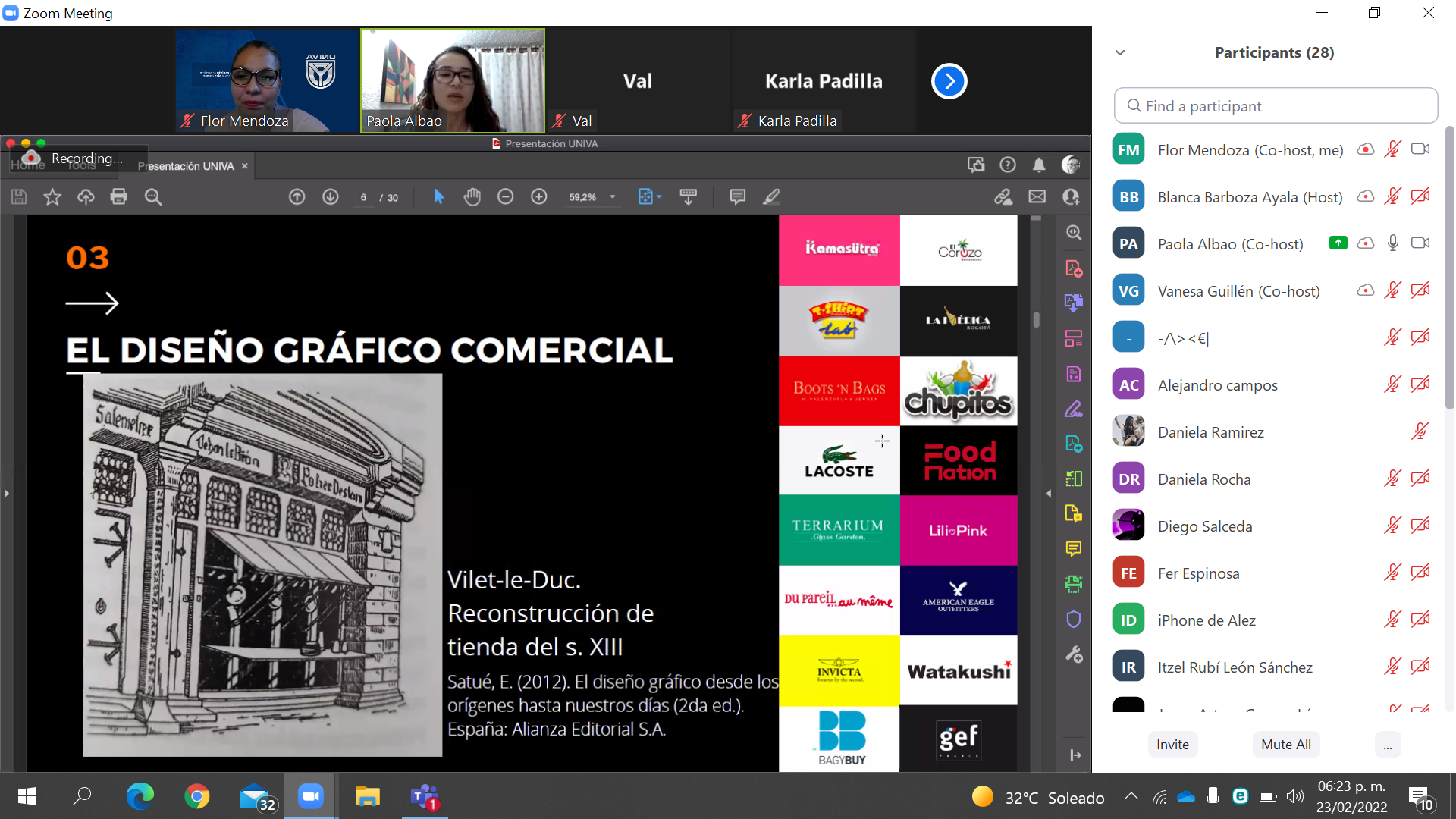This screenshot has width=1456, height=819.
Task: Open the fit page options dropdown
Action: pyautogui.click(x=650, y=197)
